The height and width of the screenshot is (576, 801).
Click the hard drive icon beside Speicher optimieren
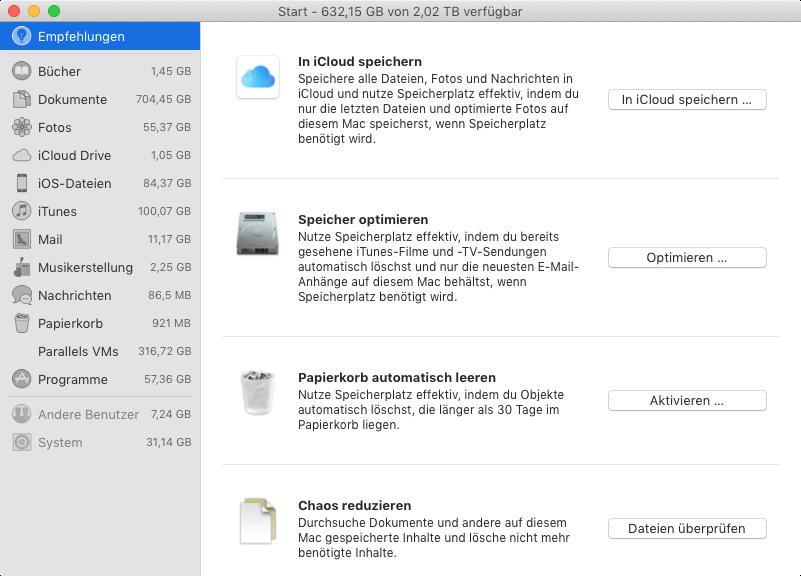point(258,233)
